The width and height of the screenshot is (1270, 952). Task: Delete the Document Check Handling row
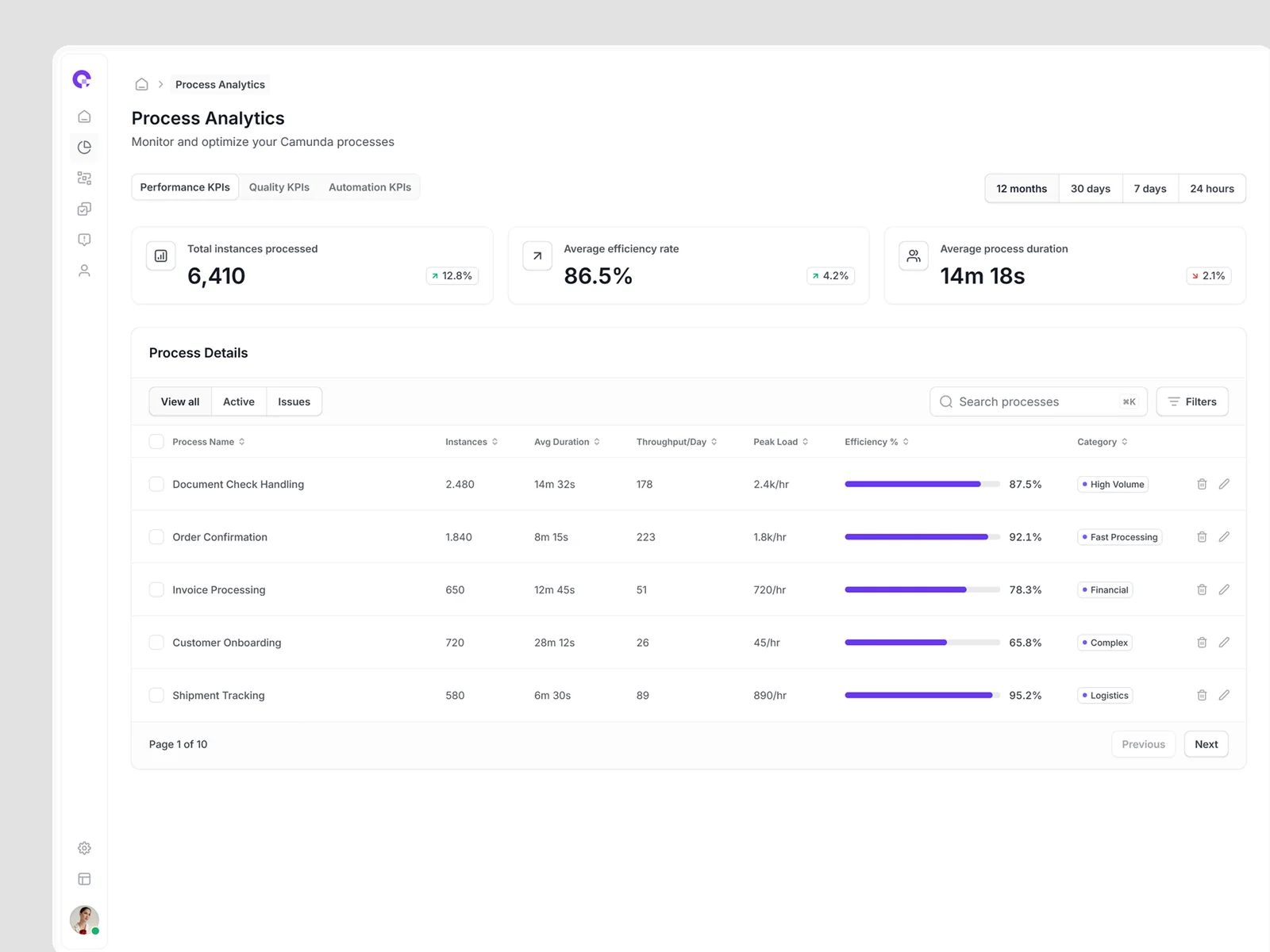[x=1202, y=484]
